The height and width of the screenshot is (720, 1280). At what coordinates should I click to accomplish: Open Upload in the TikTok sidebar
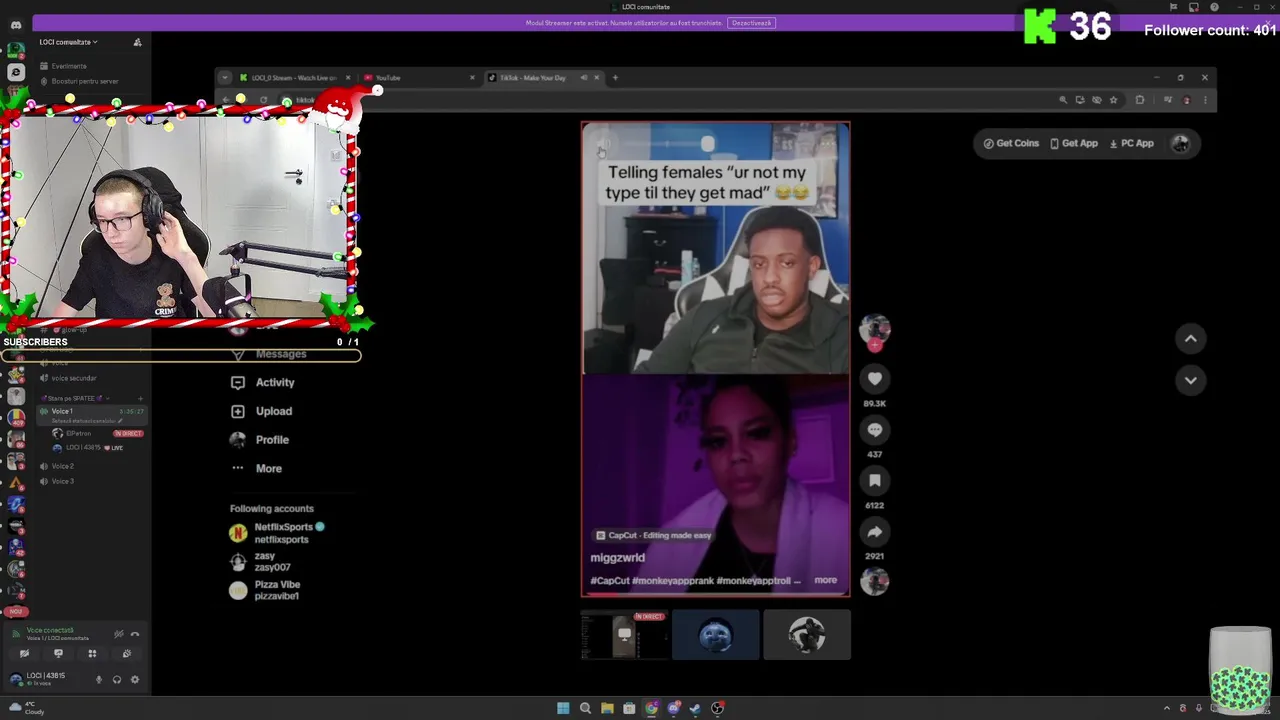(x=262, y=411)
